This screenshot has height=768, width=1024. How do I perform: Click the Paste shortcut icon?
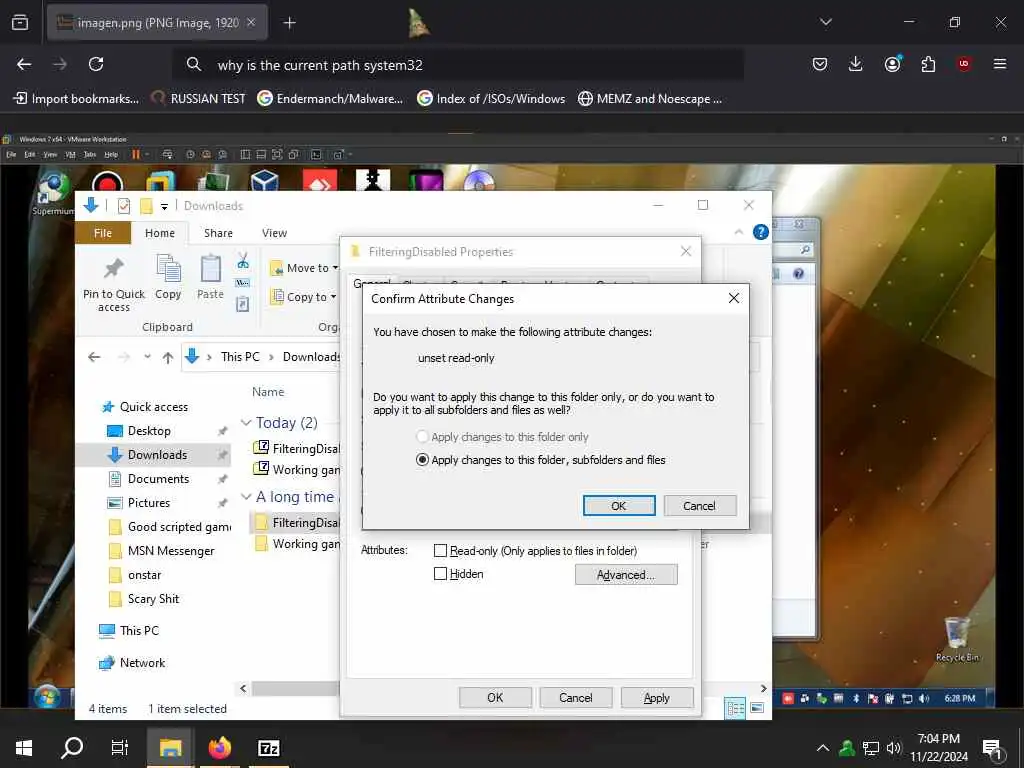[x=243, y=304]
